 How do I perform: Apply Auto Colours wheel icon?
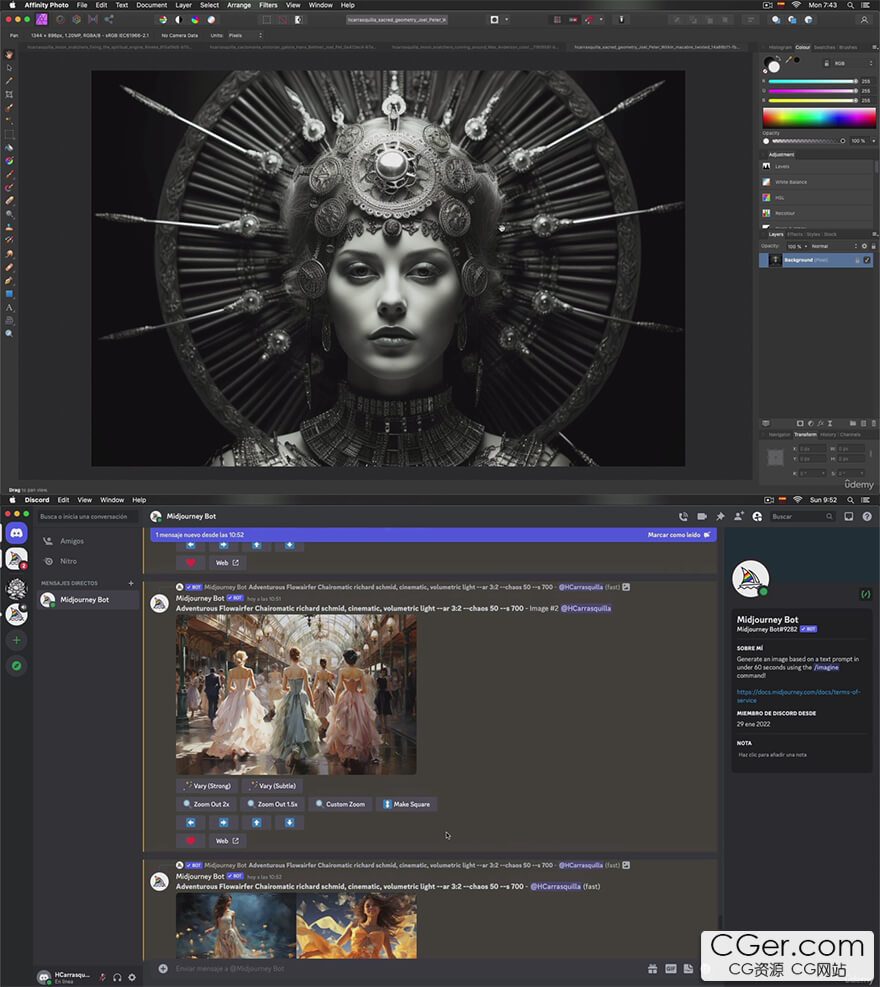pos(195,20)
